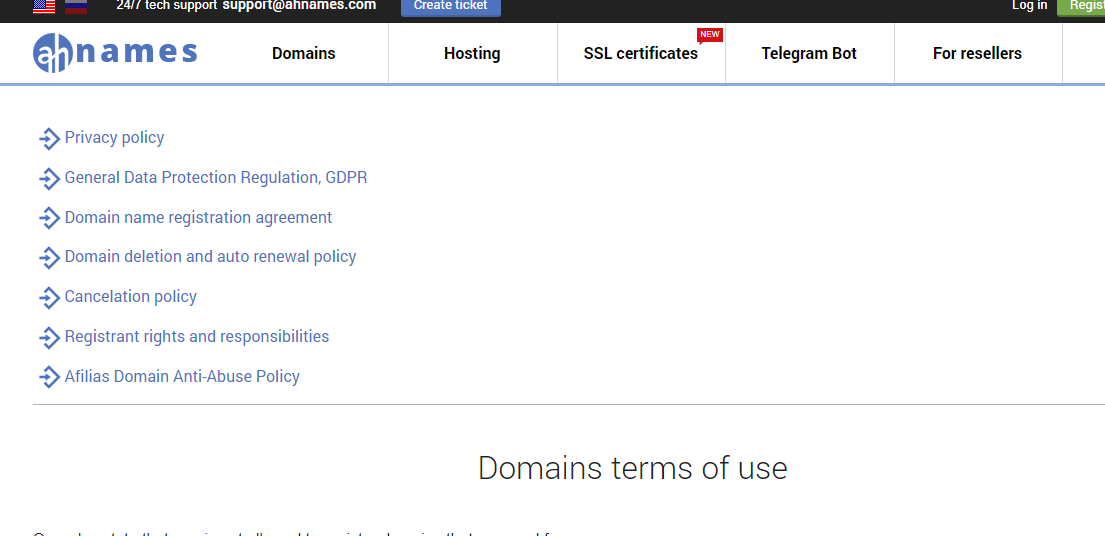Click arrow icon beside Privacy policy
Image resolution: width=1105 pixels, height=536 pixels.
coord(49,139)
